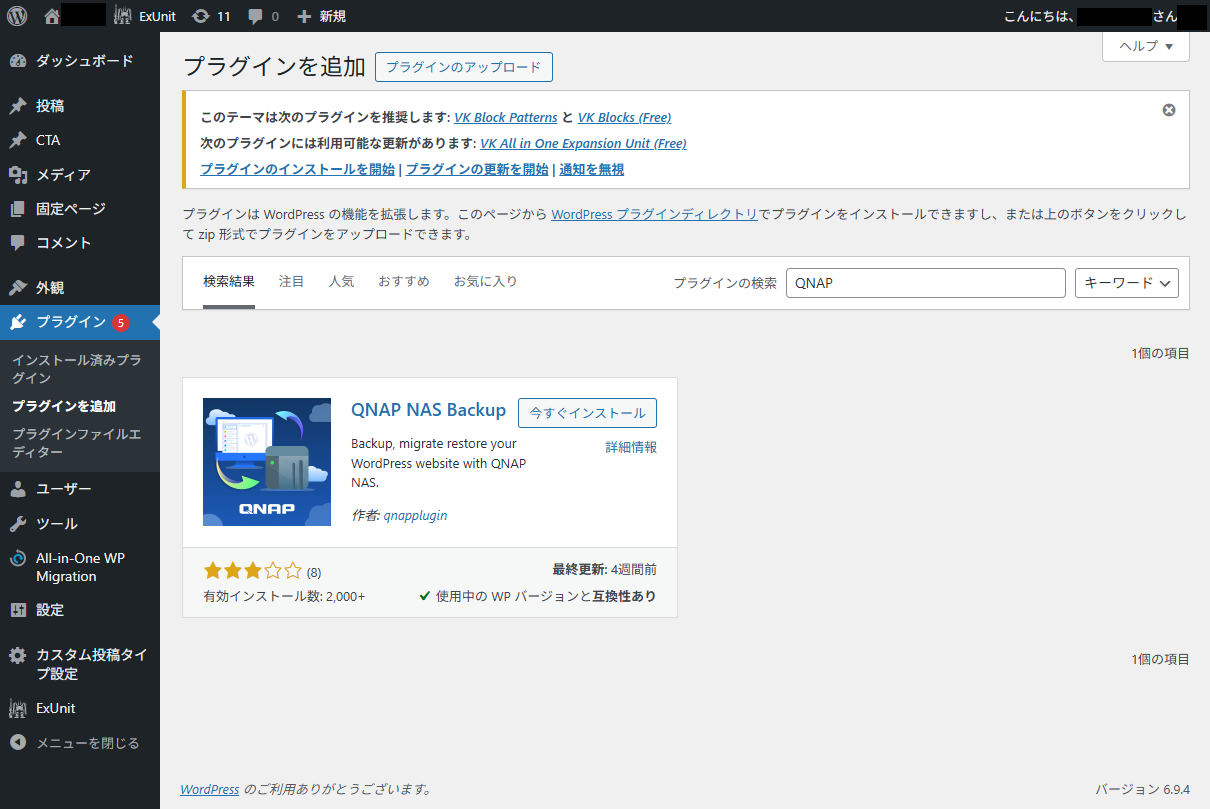Image resolution: width=1210 pixels, height=809 pixels.
Task: Open the VK Block Patterns link
Action: point(505,118)
